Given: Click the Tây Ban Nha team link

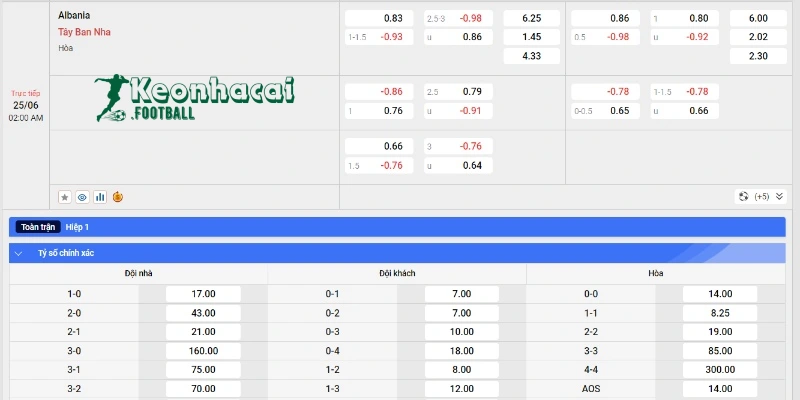Looking at the screenshot, I should tap(84, 32).
